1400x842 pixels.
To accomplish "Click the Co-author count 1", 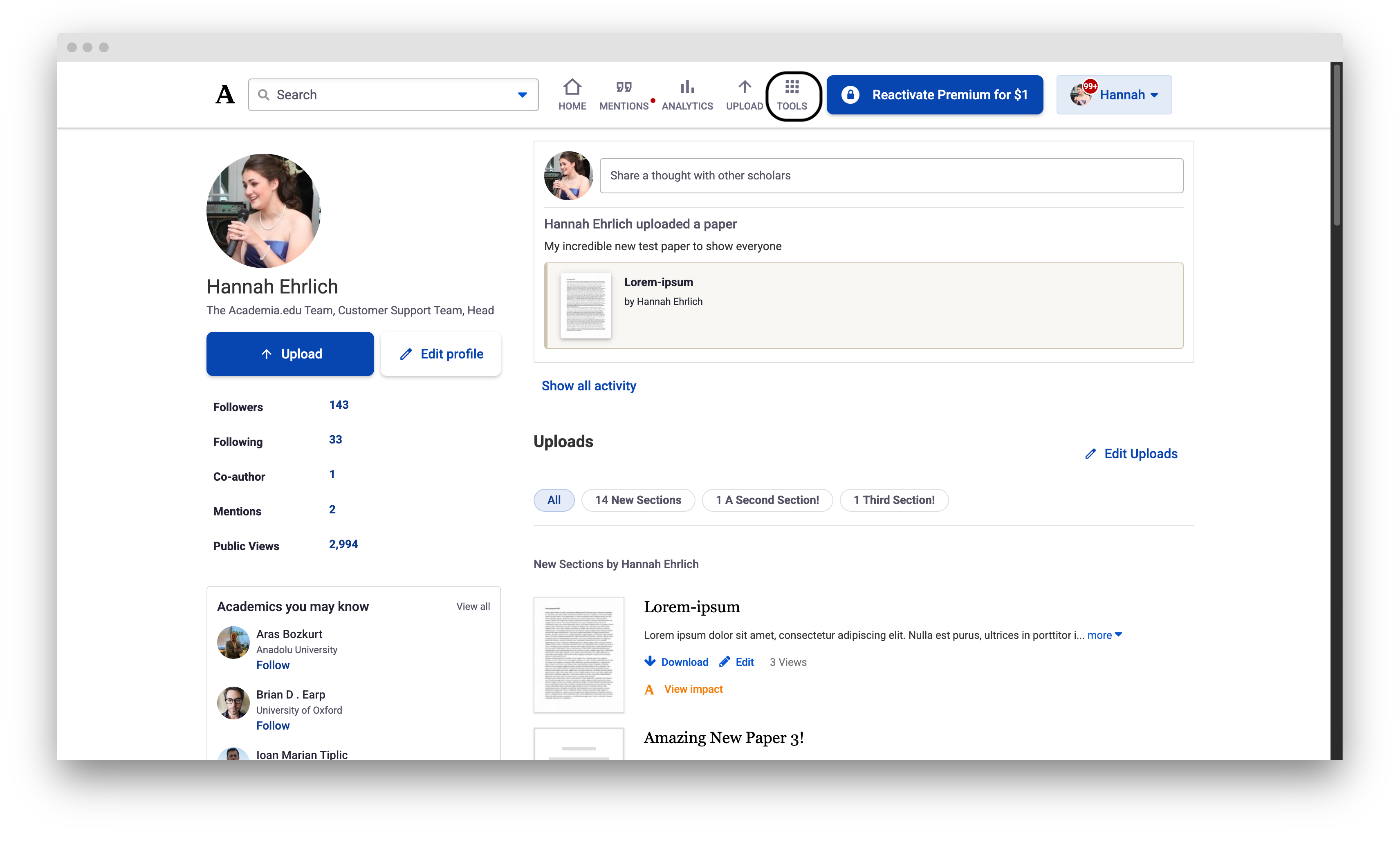I will coord(332,474).
